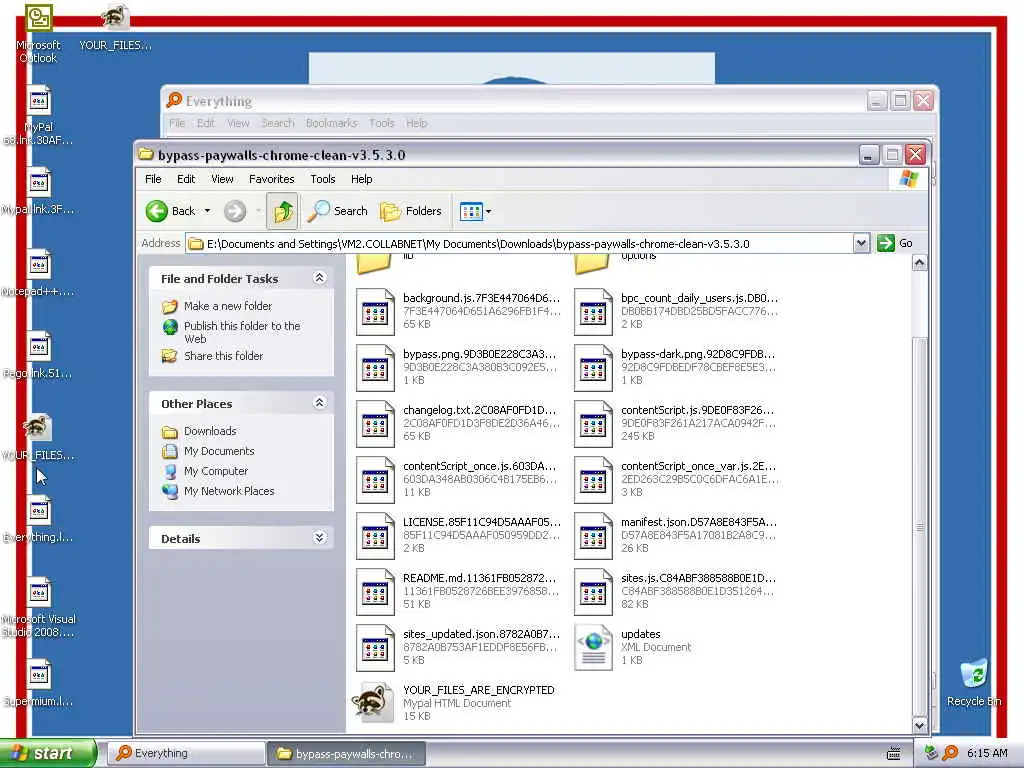Open the Back button history dropdown arrow

point(207,211)
